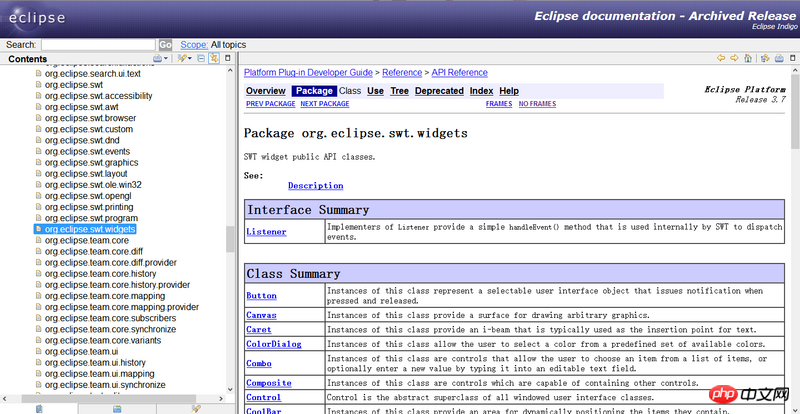Click Contents tree scroll down arrow
The width and height of the screenshot is (800, 414).
coord(230,390)
